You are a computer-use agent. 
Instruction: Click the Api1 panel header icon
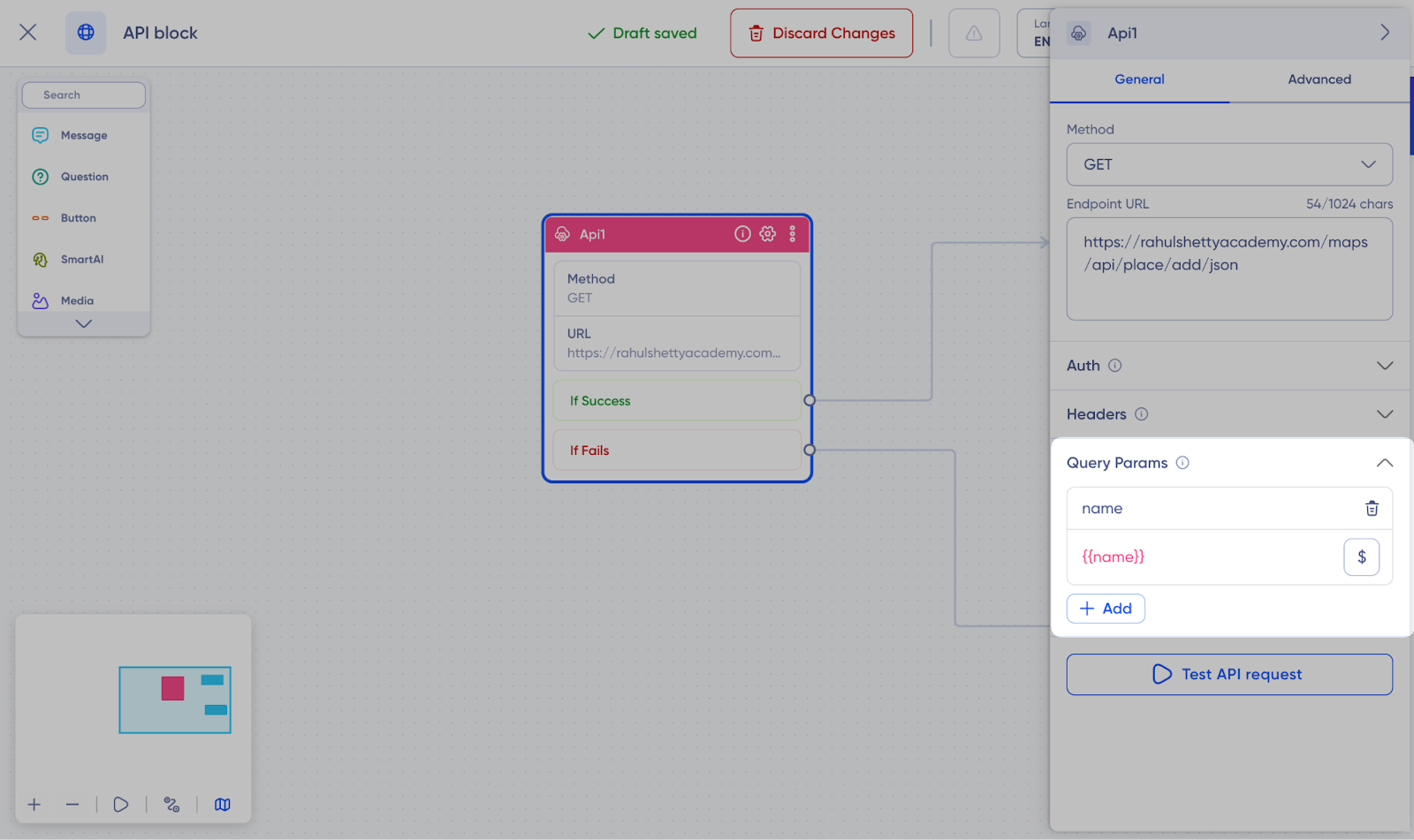[1079, 34]
